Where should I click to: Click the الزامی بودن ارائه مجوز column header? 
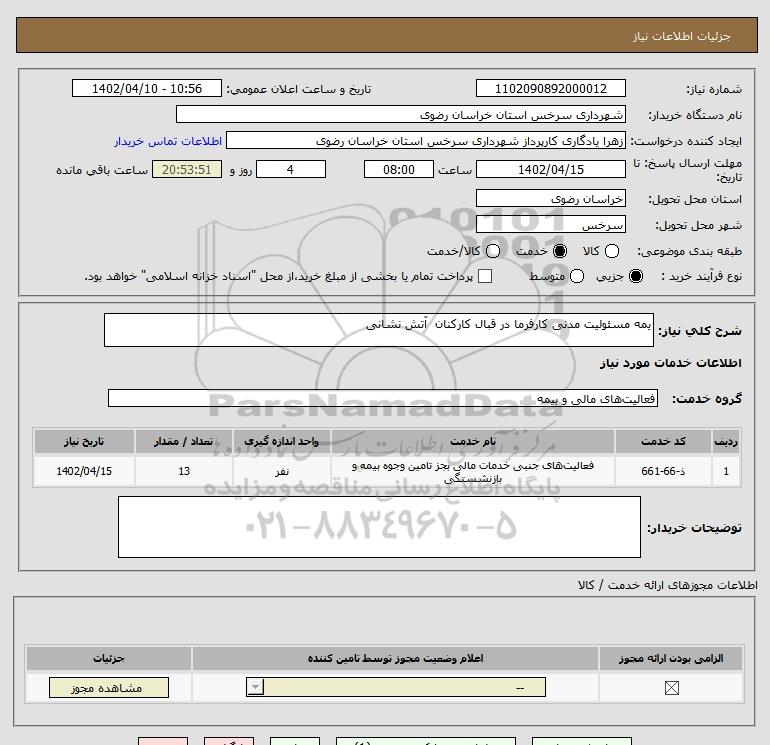tap(671, 658)
